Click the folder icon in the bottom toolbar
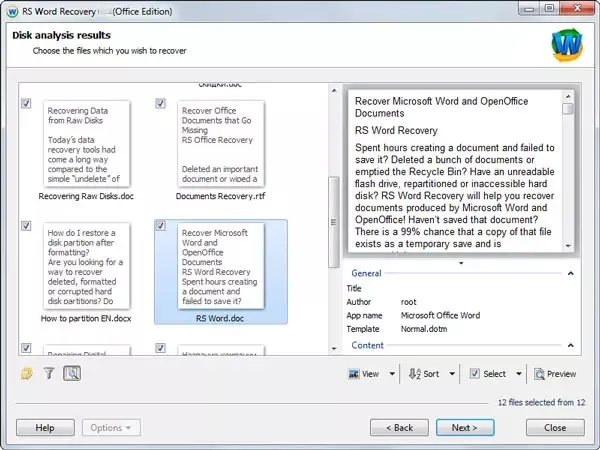600x450 pixels. pos(27,373)
